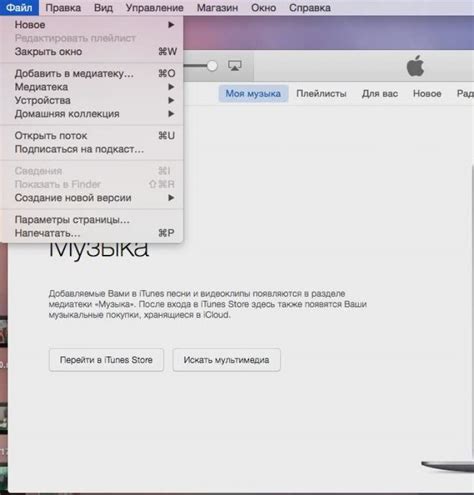Expand the Новое submenu arrow
Image resolution: width=474 pixels, height=495 pixels.
pos(171,25)
